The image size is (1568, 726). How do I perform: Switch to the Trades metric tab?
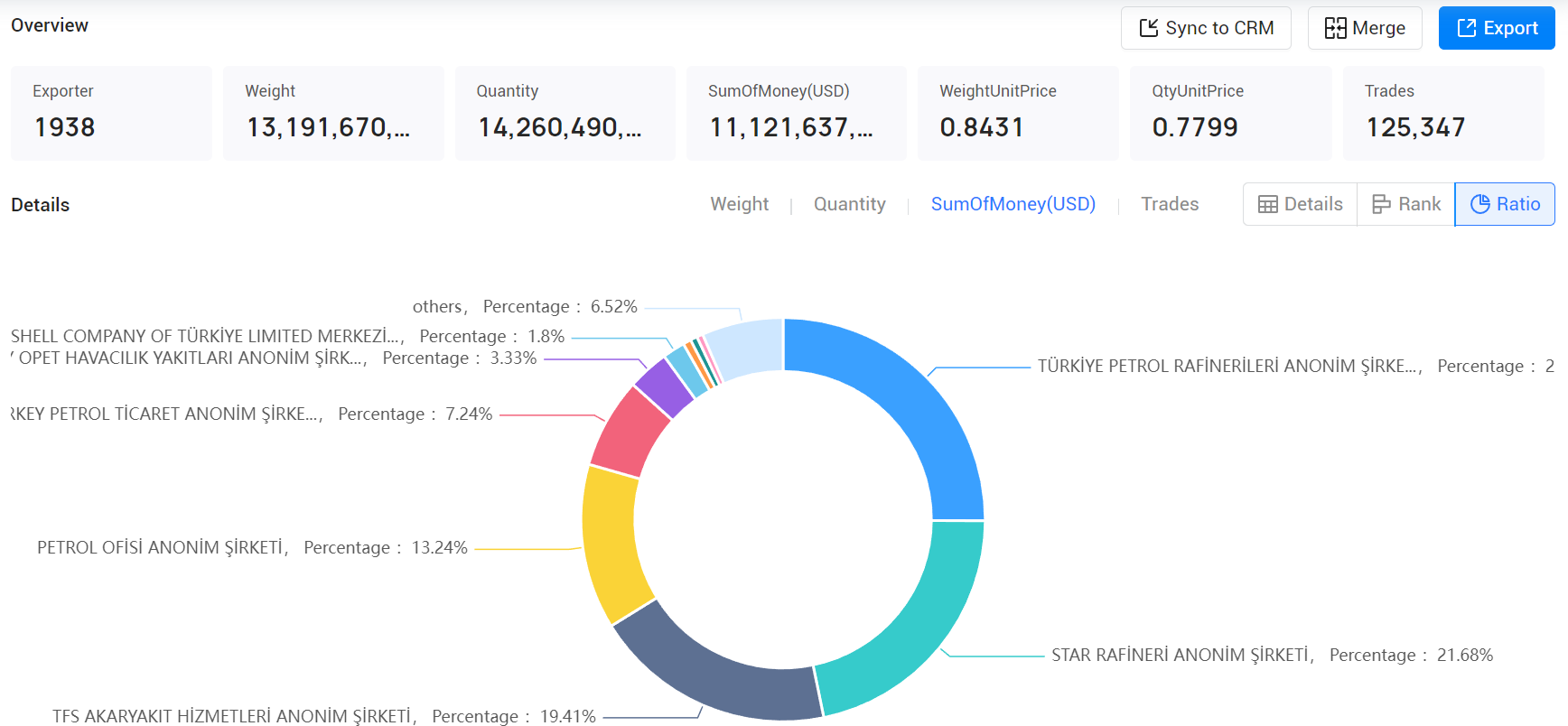point(1170,204)
